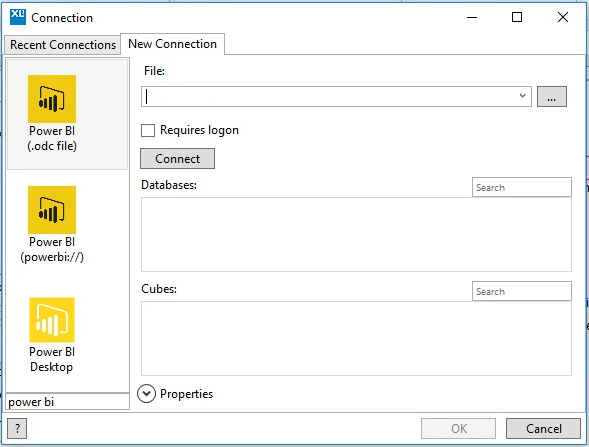This screenshot has height=447, width=589.
Task: Select the New Connection tab
Action: pyautogui.click(x=172, y=44)
